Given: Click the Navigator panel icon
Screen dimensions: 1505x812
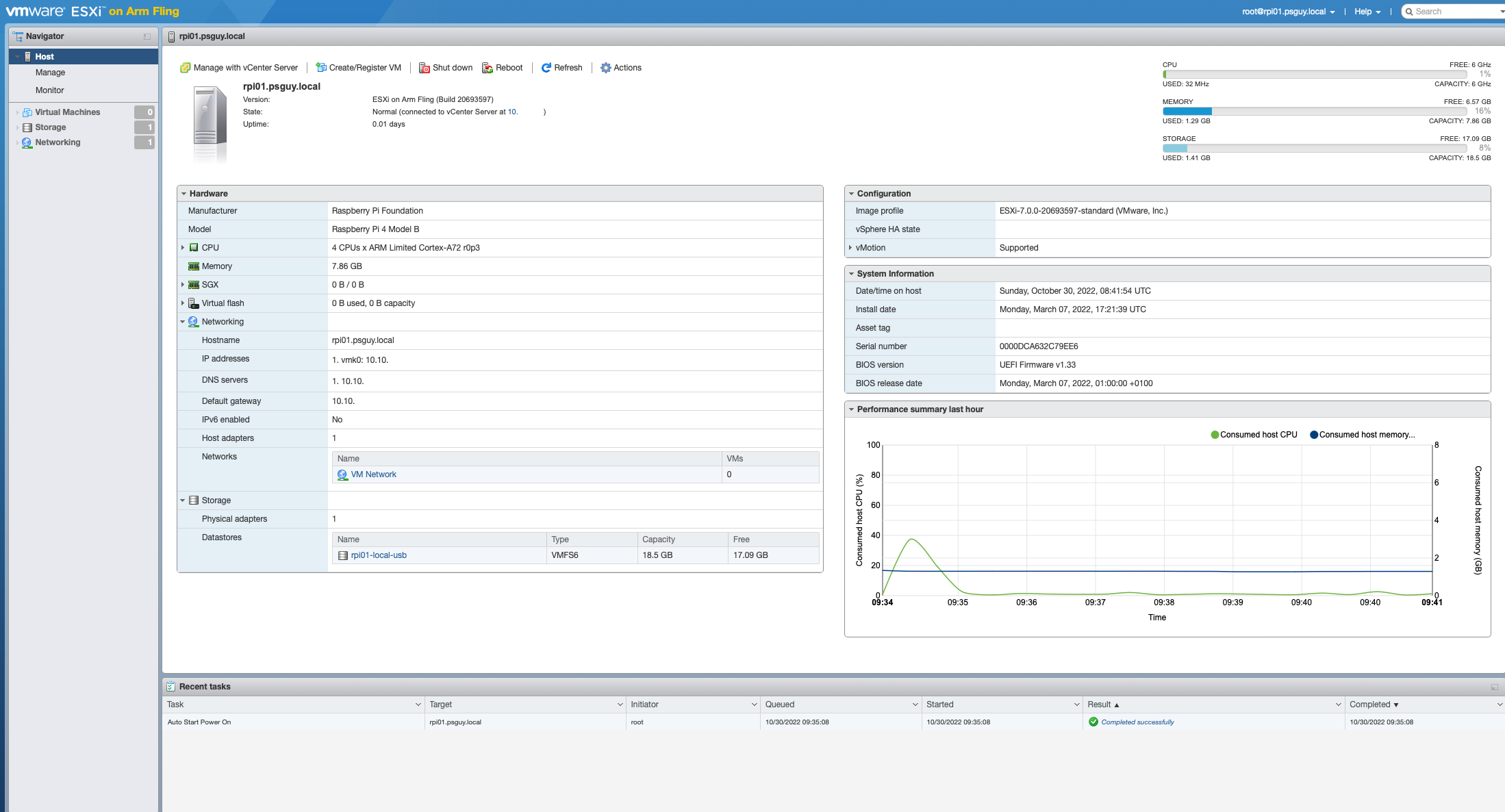Looking at the screenshot, I should point(18,36).
